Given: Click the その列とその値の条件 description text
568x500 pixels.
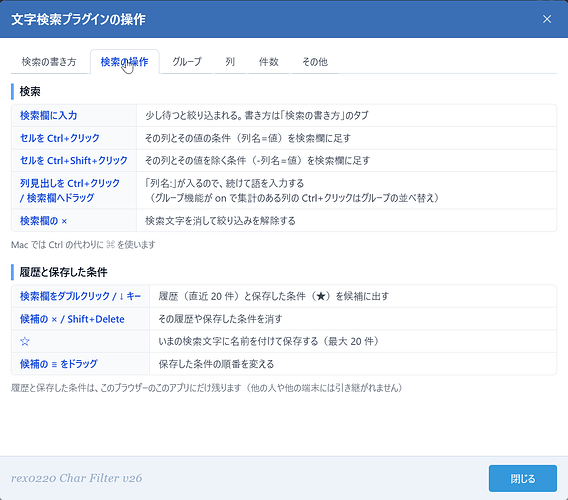Looking at the screenshot, I should pyautogui.click(x=248, y=138).
